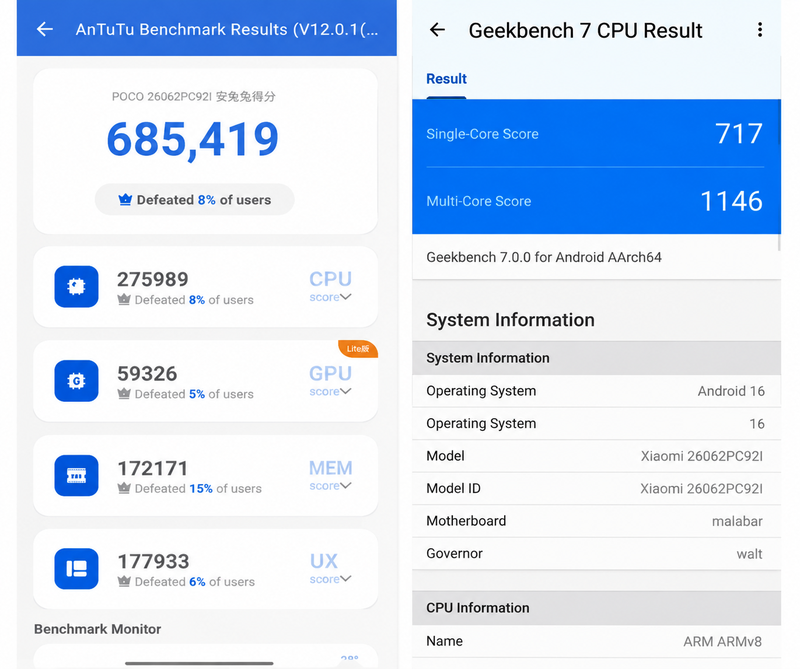Tap the Android home gesture bar
Screen dimensions: 800x669
199,663
